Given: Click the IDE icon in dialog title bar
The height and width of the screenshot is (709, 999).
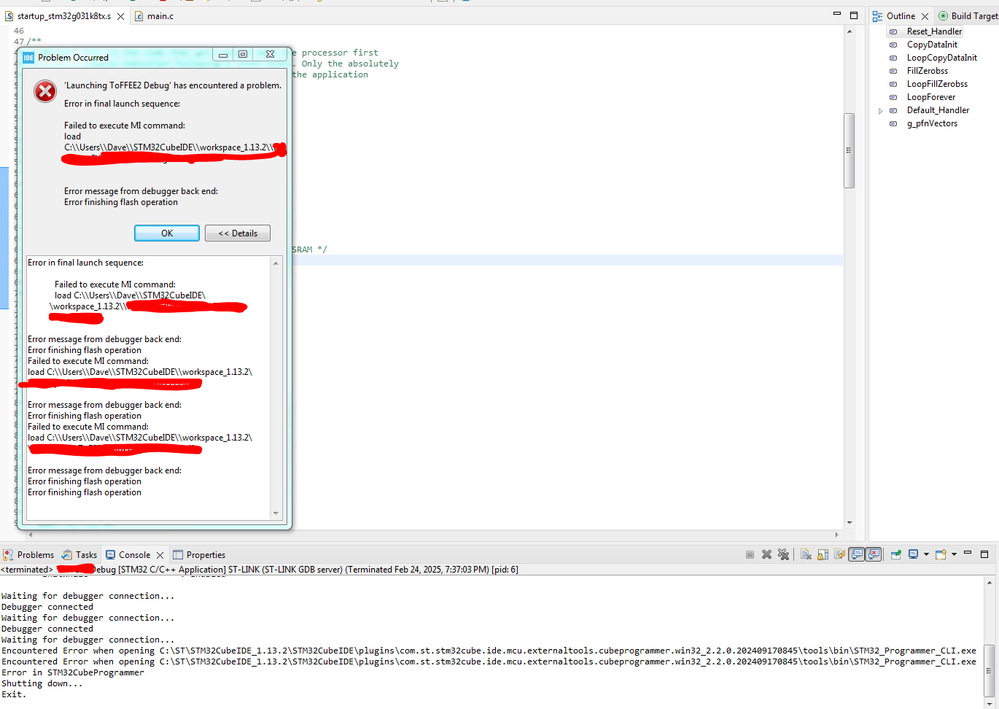Looking at the screenshot, I should 28,57.
